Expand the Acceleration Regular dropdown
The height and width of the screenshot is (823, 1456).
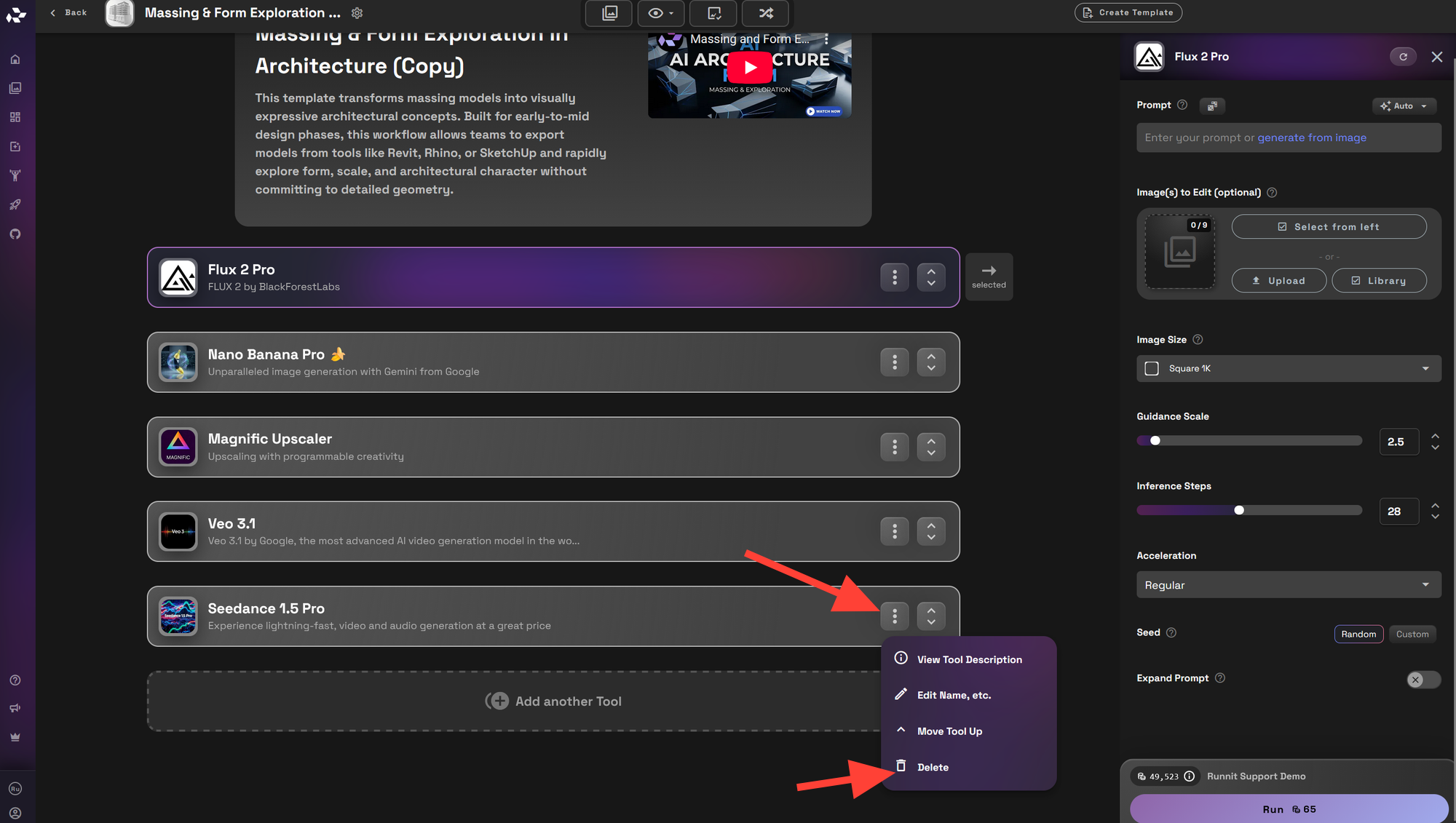[x=1288, y=585]
